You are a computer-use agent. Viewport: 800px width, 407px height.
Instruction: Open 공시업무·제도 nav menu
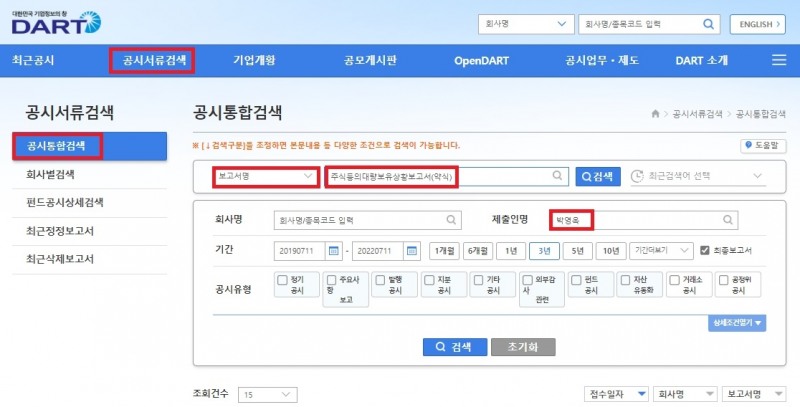tap(602, 60)
